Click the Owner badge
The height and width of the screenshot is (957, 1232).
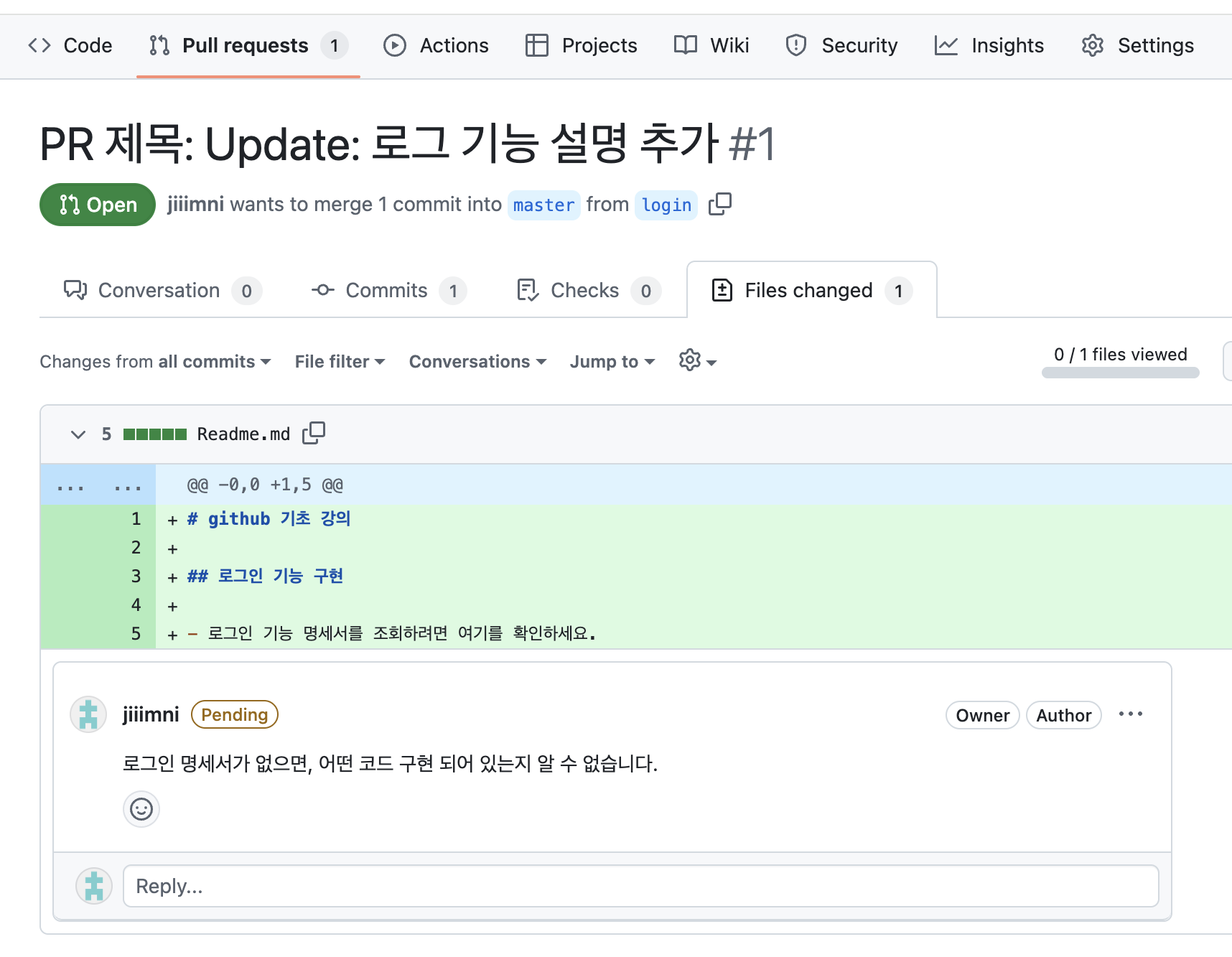tap(982, 715)
